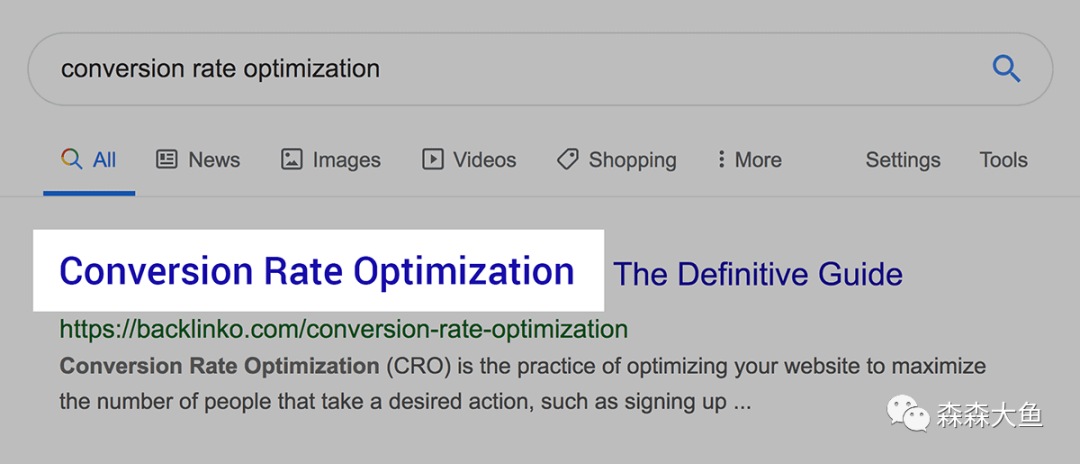
Task: Click the blue search magnifier icon
Action: (1006, 69)
